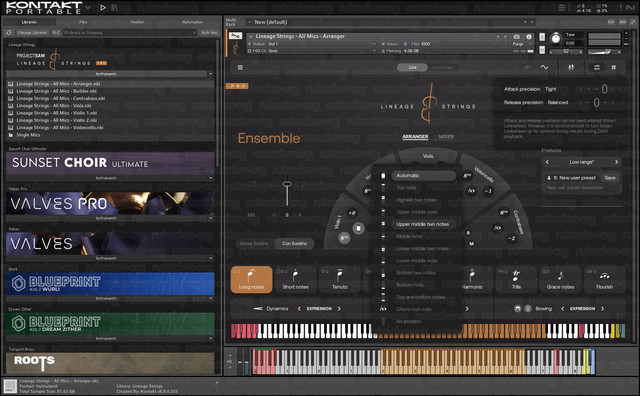The height and width of the screenshot is (396, 640).
Task: Open the Output channel dropdown
Action: click(312, 44)
